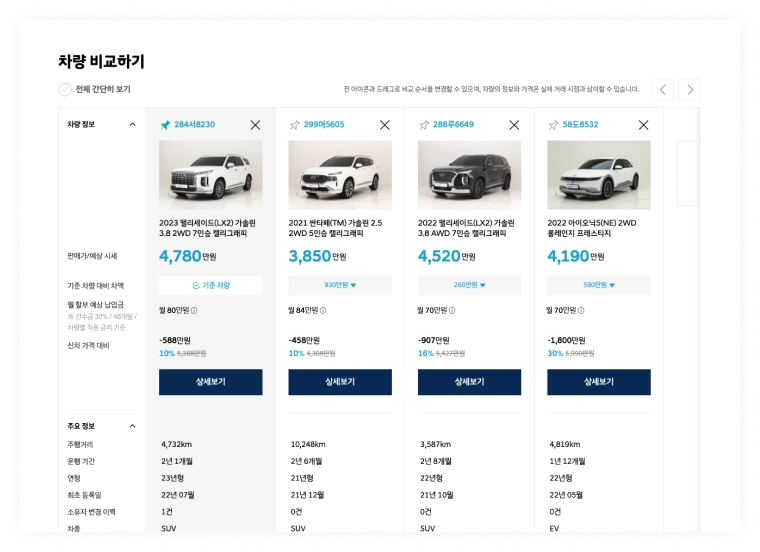Open 상세보기 for the 4,780만원 Palisade

211,382
